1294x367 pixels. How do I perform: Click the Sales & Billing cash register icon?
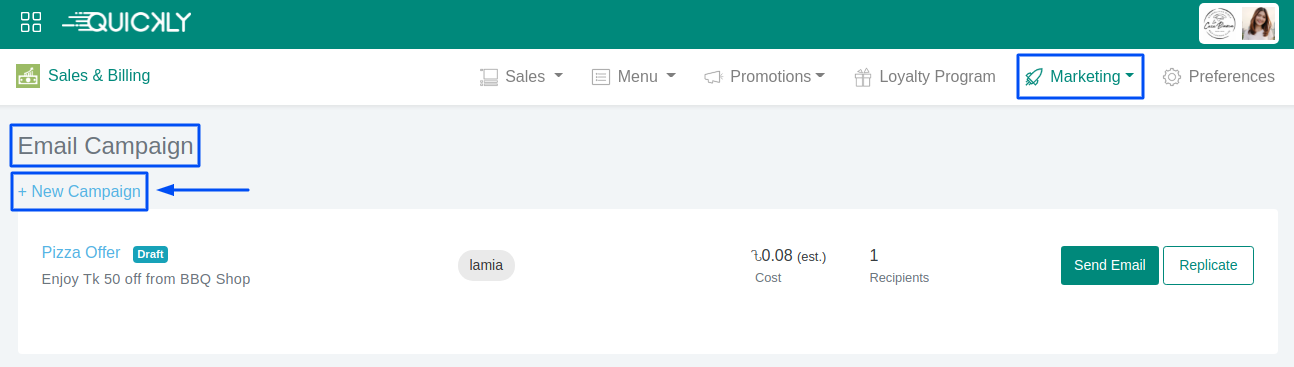point(28,76)
